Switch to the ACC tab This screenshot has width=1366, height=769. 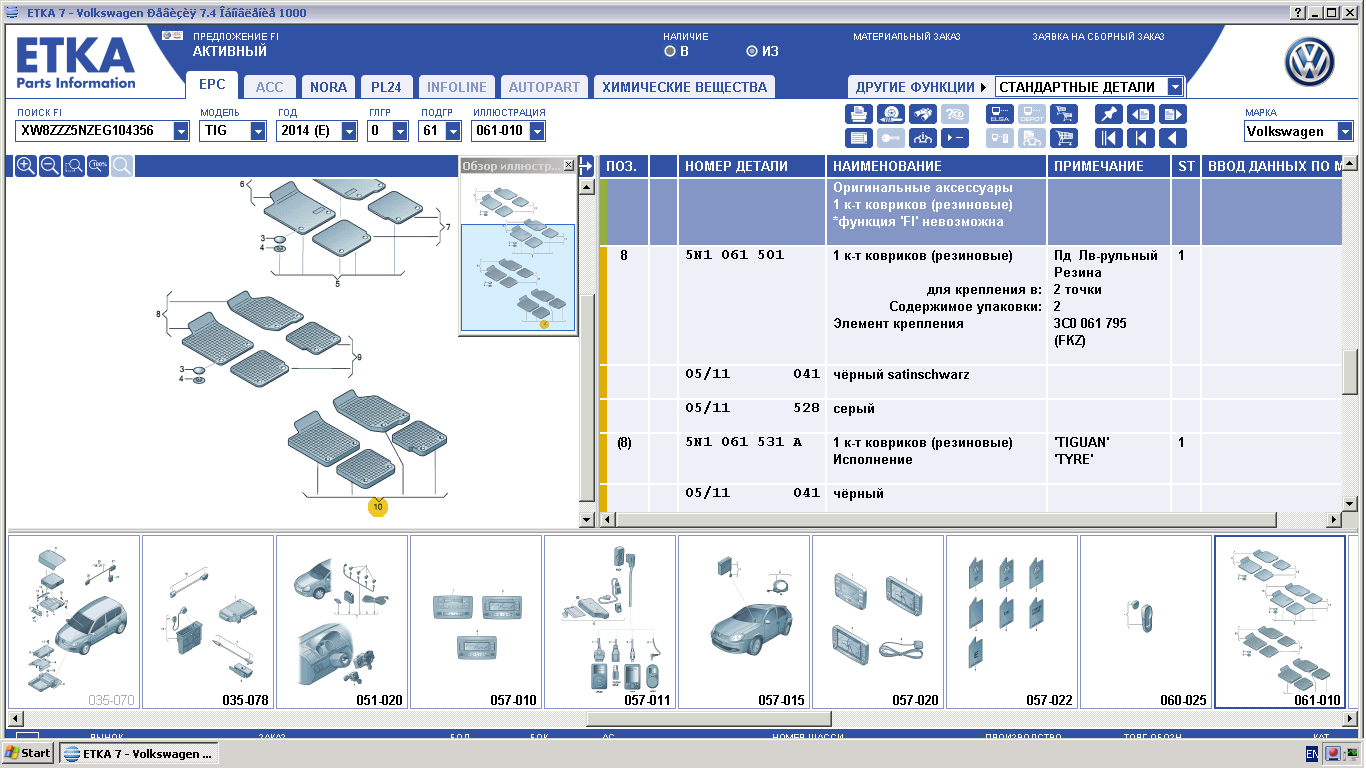(270, 87)
